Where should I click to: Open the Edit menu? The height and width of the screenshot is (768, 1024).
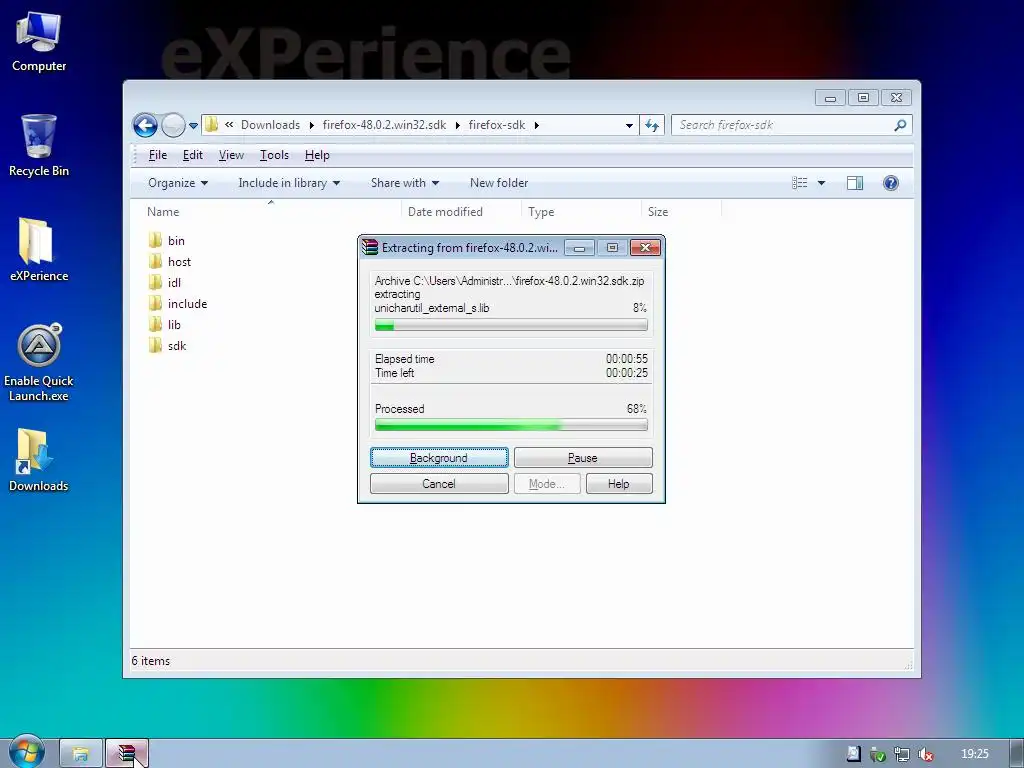click(x=192, y=155)
